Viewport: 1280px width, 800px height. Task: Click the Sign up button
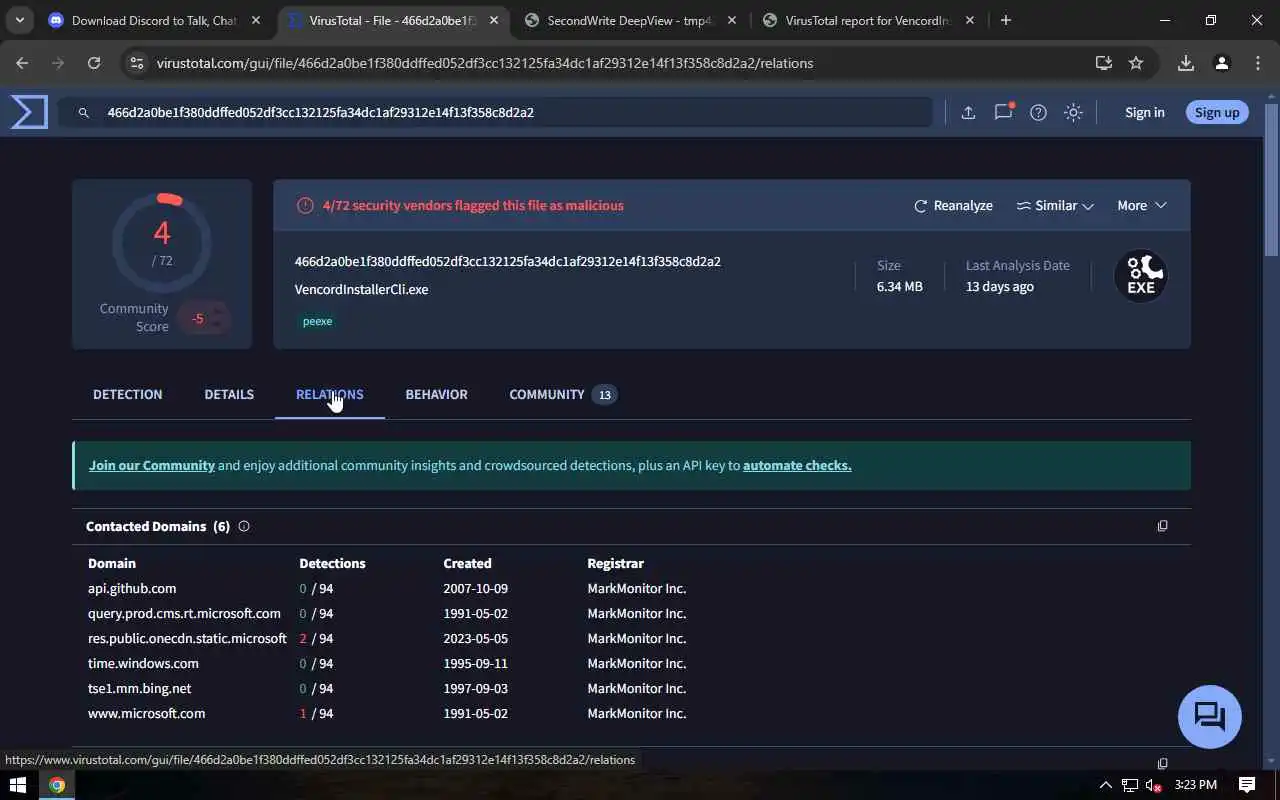1217,112
